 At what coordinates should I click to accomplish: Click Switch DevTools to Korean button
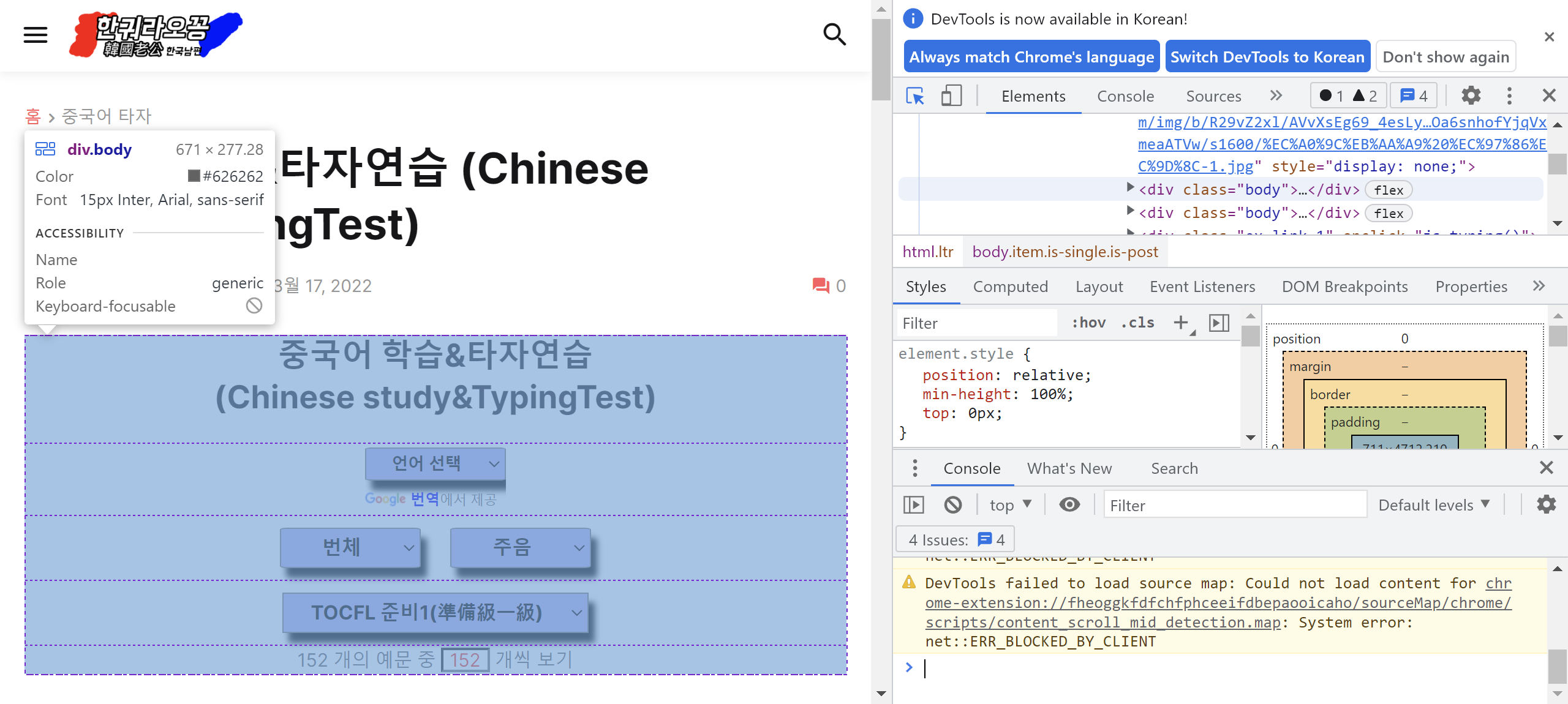pos(1267,57)
